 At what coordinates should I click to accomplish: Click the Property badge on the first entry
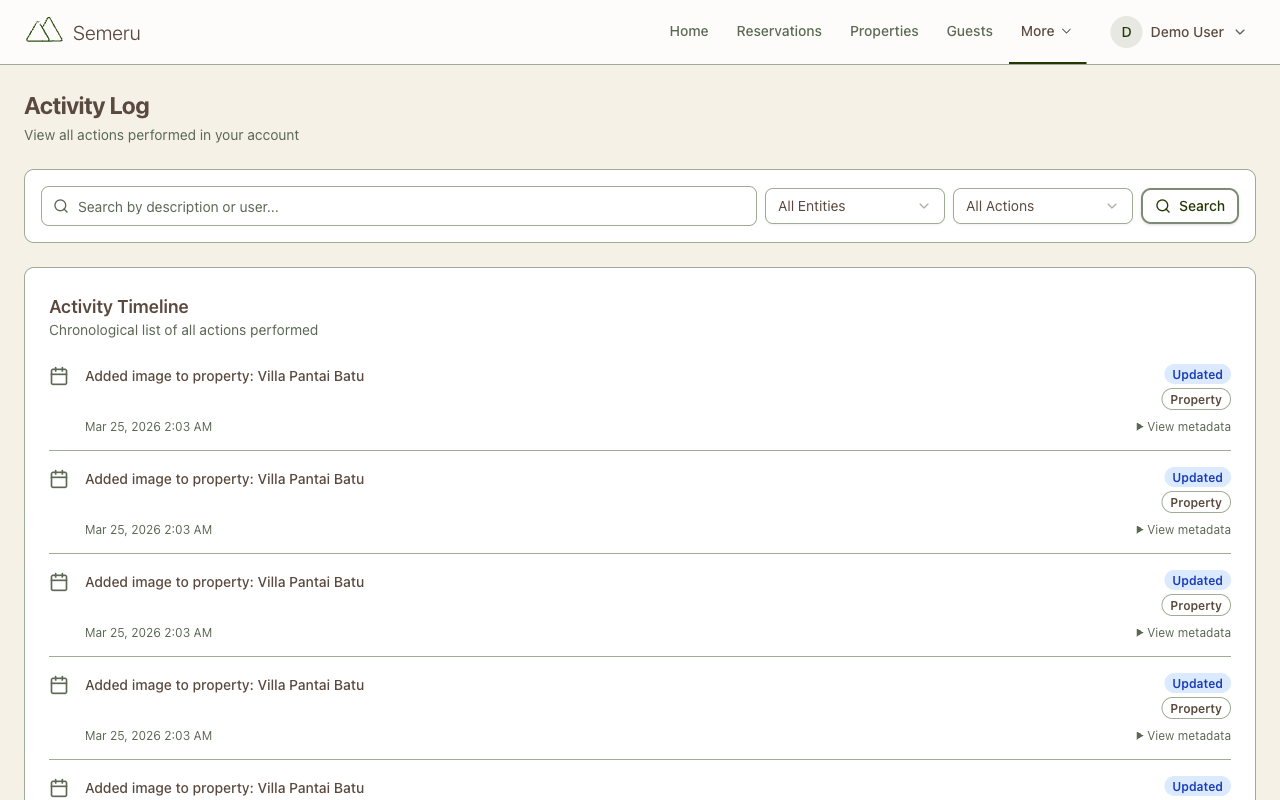(x=1196, y=400)
